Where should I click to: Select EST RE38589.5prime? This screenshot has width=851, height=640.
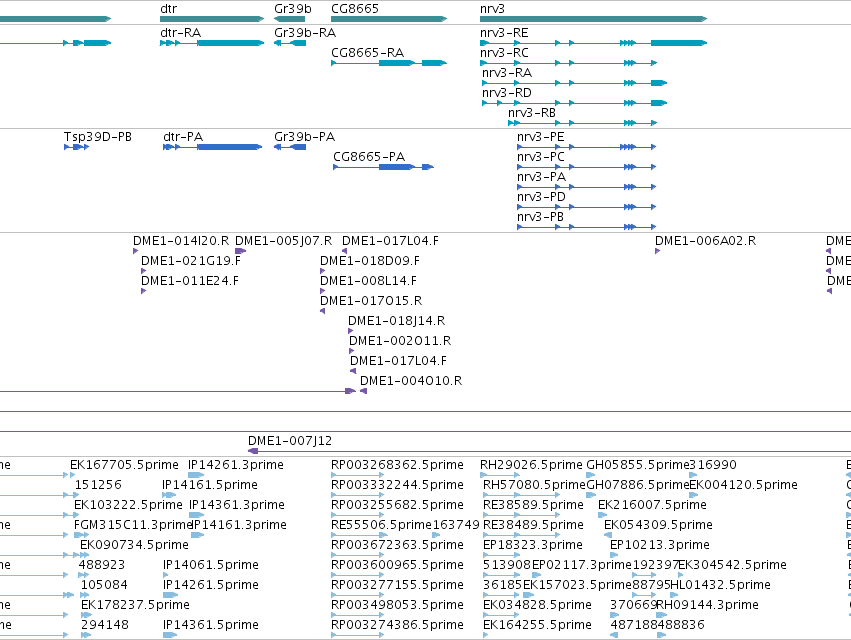pyautogui.click(x=533, y=505)
